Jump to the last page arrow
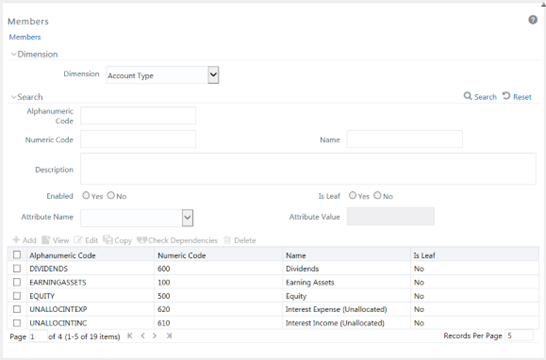Image resolution: width=546 pixels, height=360 pixels. click(x=169, y=336)
